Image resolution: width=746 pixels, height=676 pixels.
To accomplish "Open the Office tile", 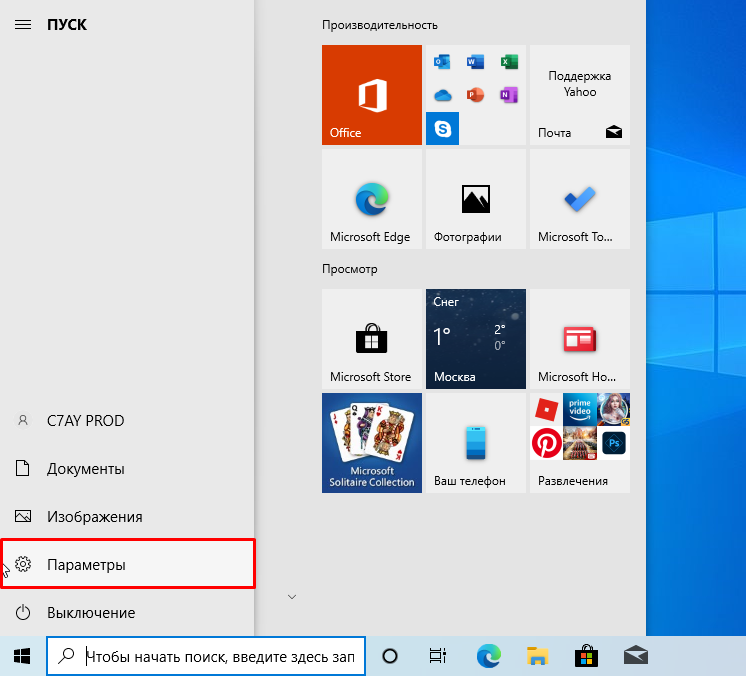I will (372, 95).
